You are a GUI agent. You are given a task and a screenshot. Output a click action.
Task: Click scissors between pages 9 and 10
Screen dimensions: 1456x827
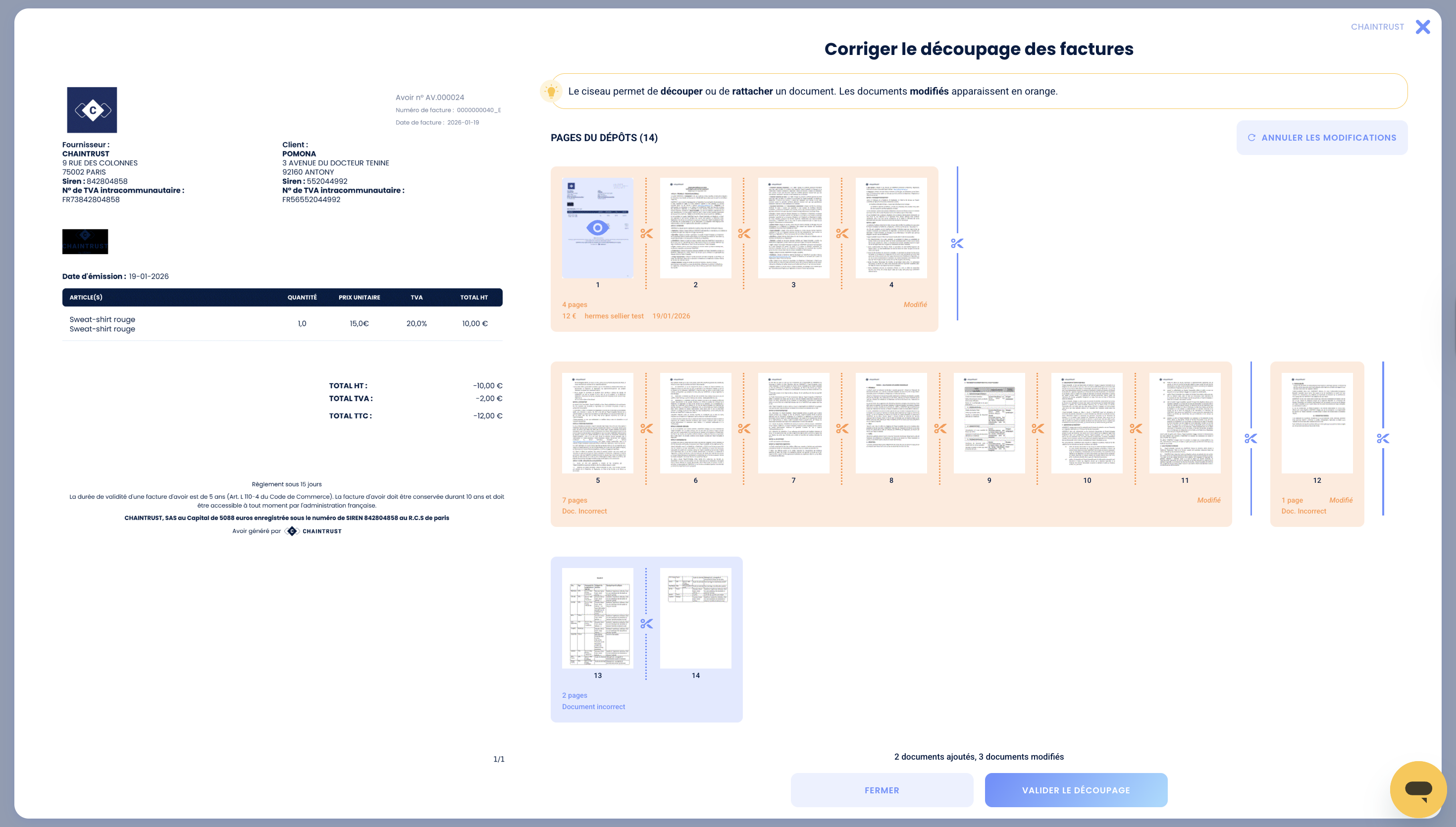pos(1038,429)
